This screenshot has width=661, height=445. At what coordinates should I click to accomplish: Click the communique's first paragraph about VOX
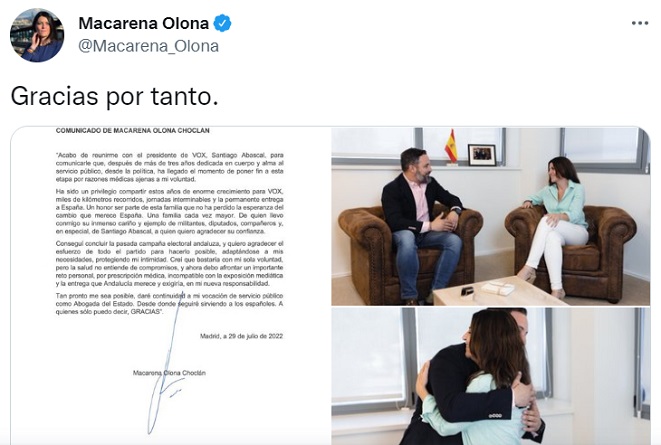click(x=169, y=167)
